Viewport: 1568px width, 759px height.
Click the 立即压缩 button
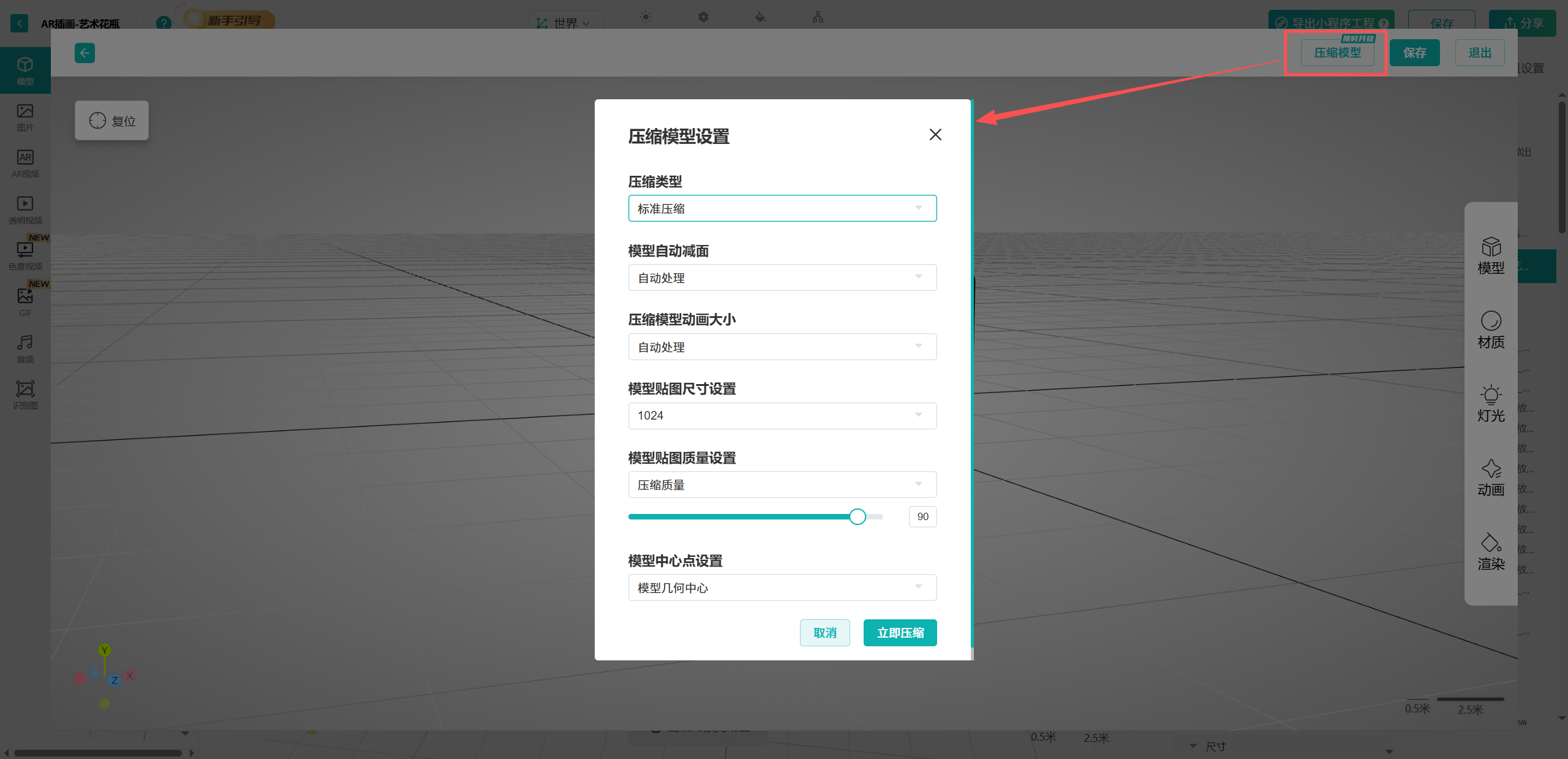pos(899,633)
